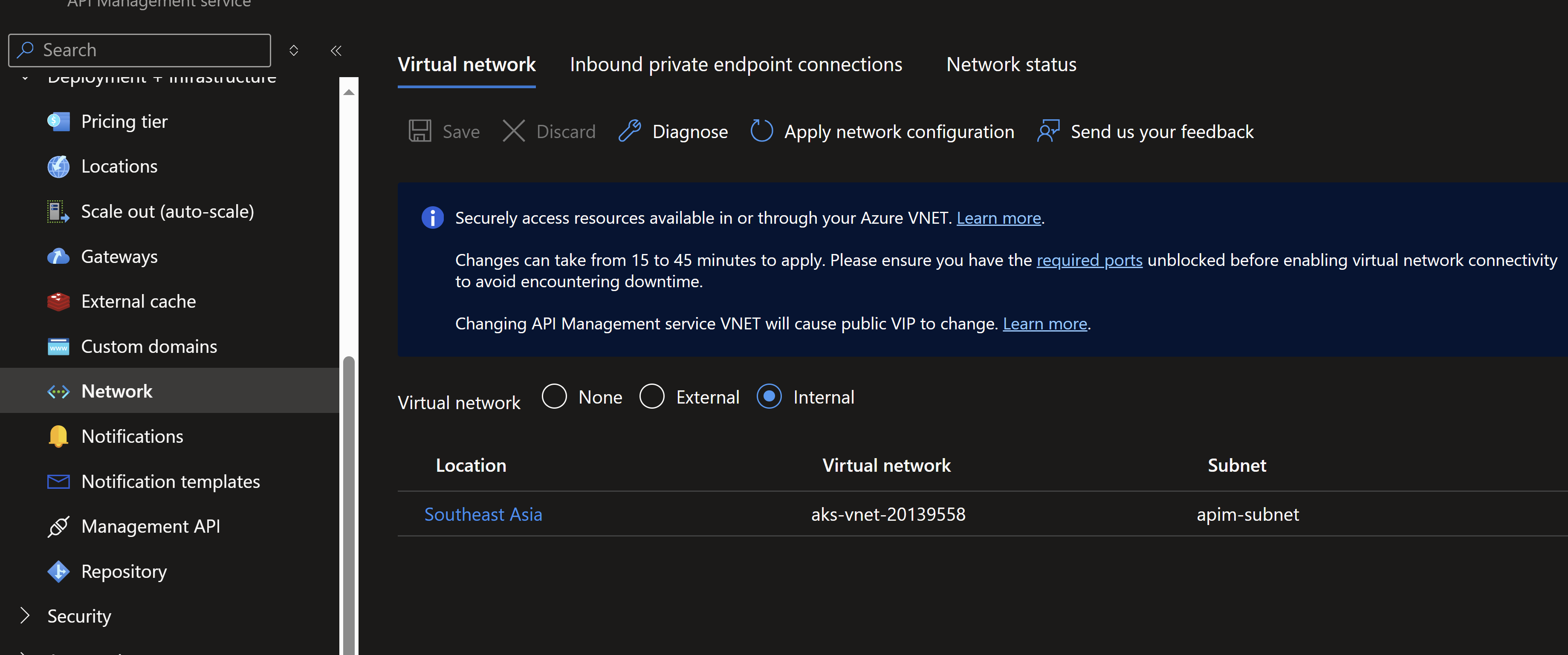Open the Gateways page
Image resolution: width=1568 pixels, height=655 pixels.
click(119, 256)
